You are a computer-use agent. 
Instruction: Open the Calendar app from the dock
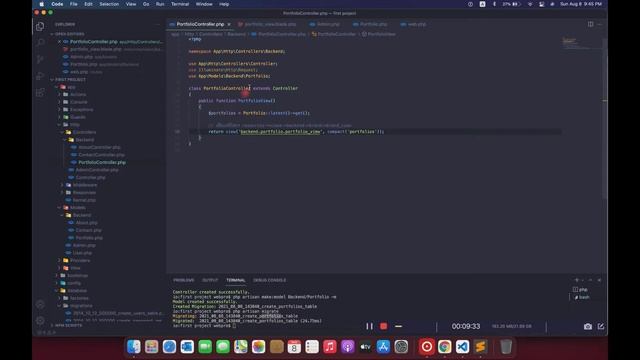pos(294,347)
